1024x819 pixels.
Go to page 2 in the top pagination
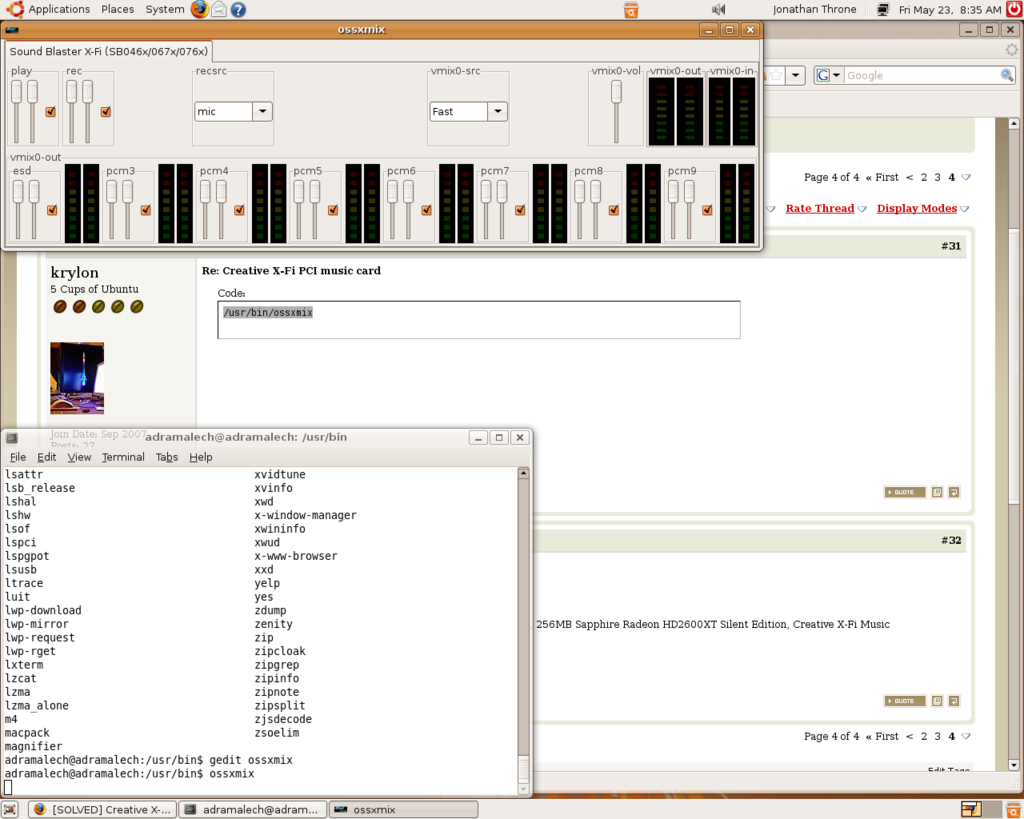(923, 177)
